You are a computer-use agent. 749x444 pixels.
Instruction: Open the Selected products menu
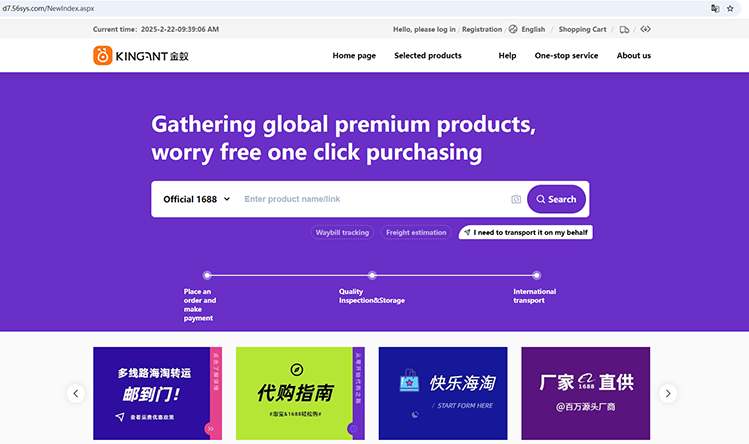click(x=428, y=55)
